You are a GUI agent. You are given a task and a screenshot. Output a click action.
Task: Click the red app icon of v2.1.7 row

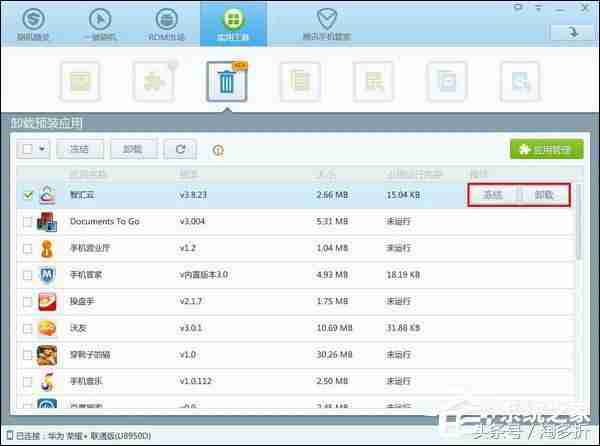point(47,301)
